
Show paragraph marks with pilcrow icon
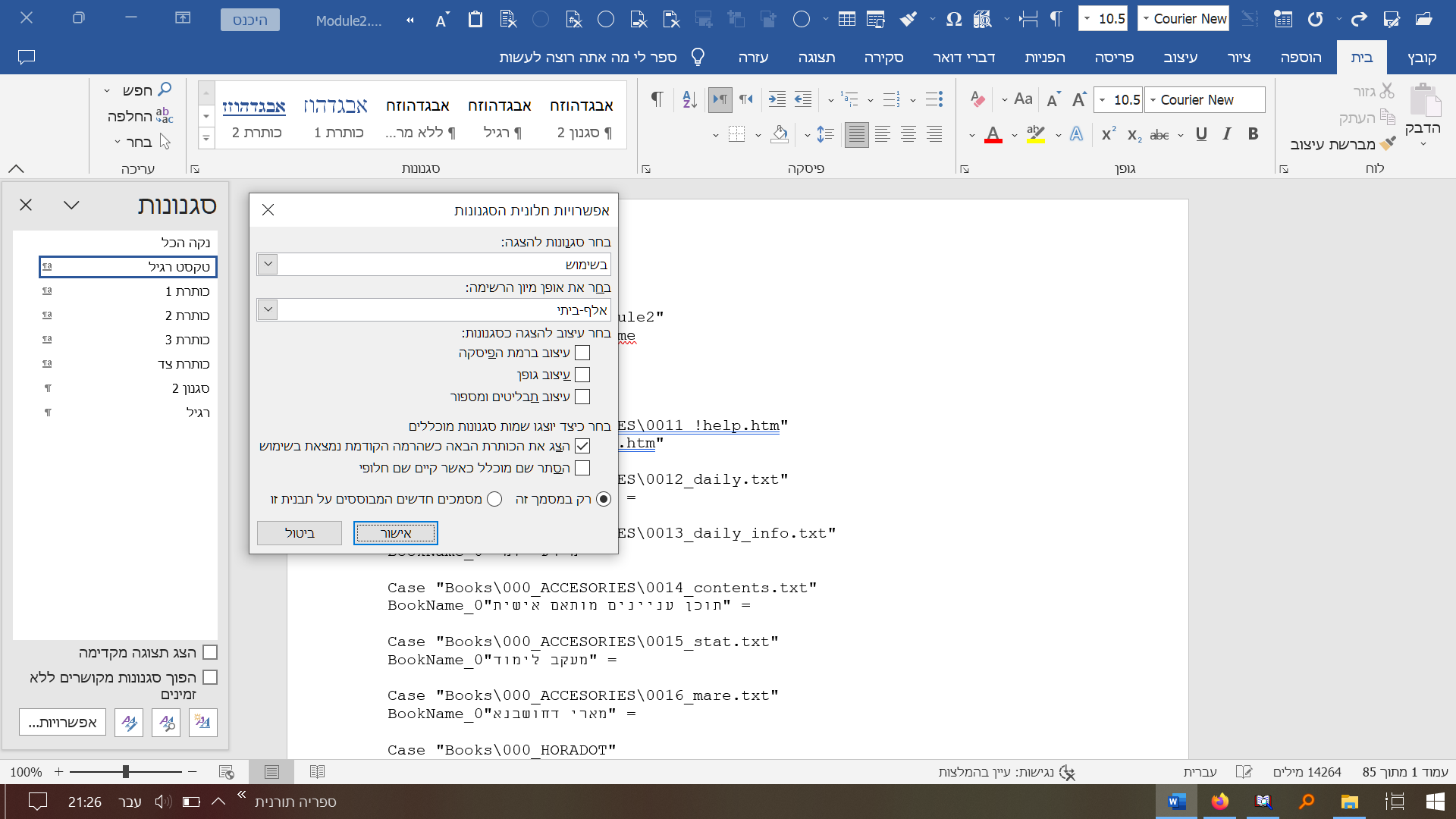point(657,99)
